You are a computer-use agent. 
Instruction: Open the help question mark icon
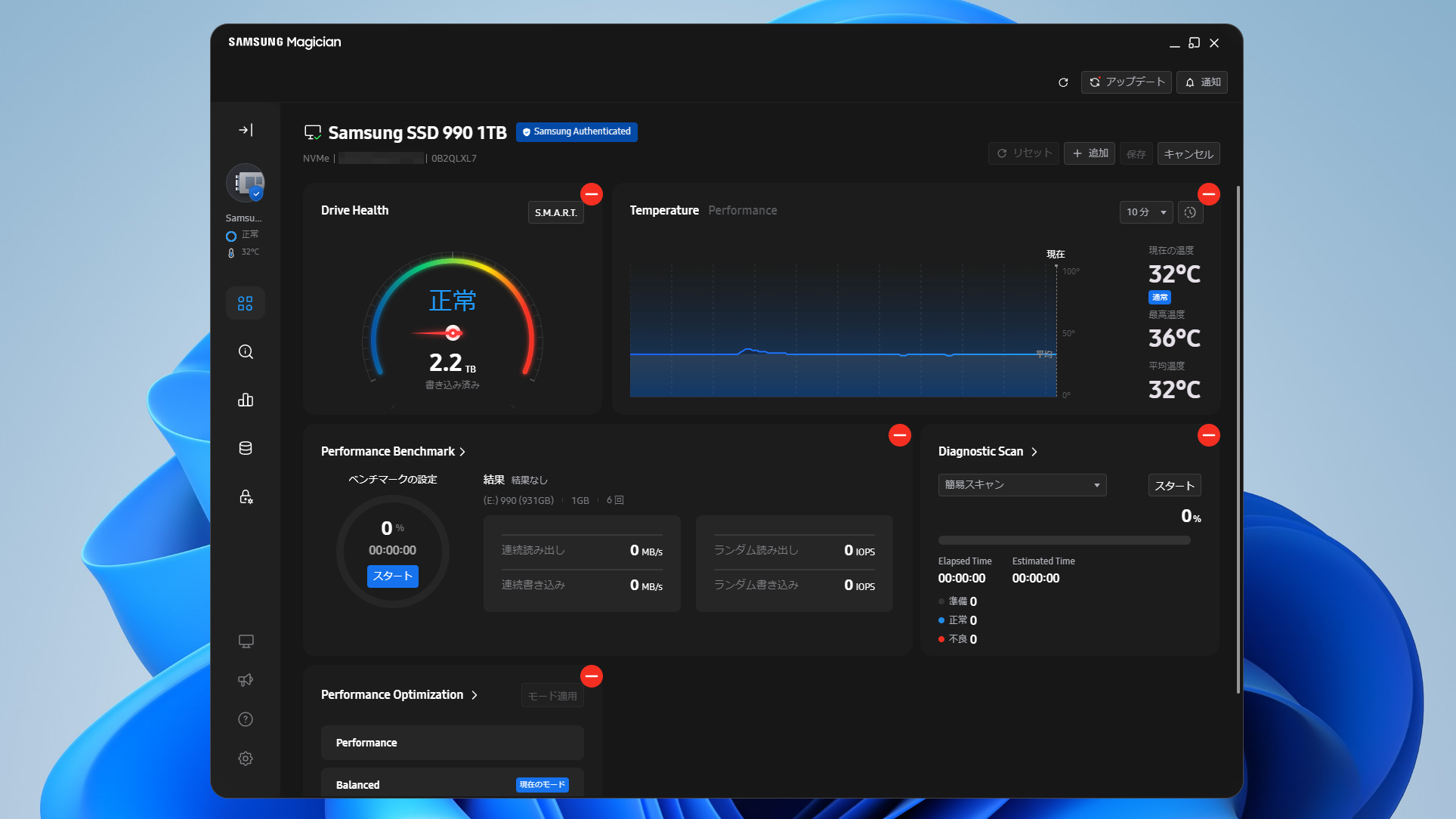click(x=246, y=719)
